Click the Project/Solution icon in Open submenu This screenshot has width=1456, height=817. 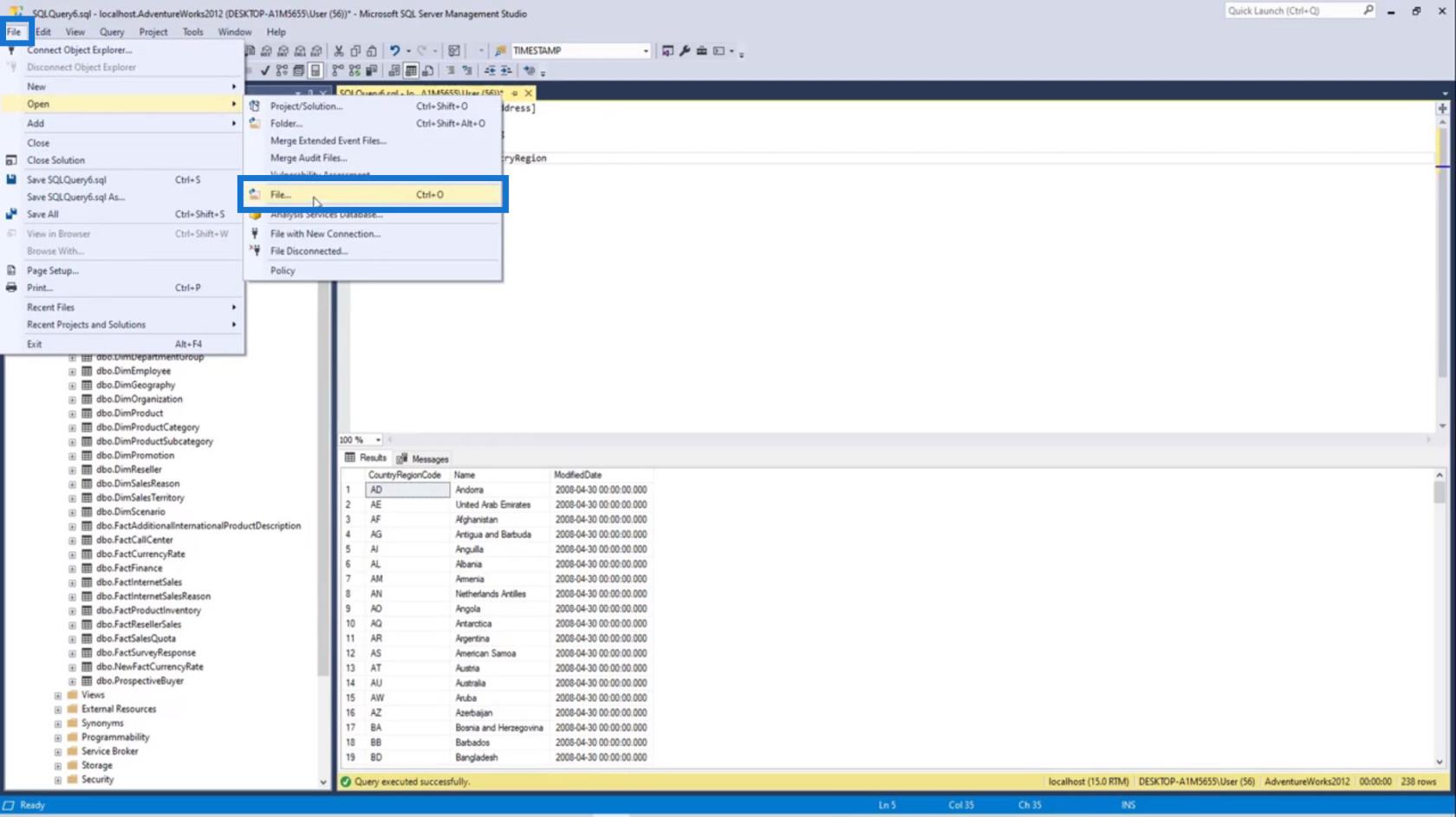[x=255, y=106]
